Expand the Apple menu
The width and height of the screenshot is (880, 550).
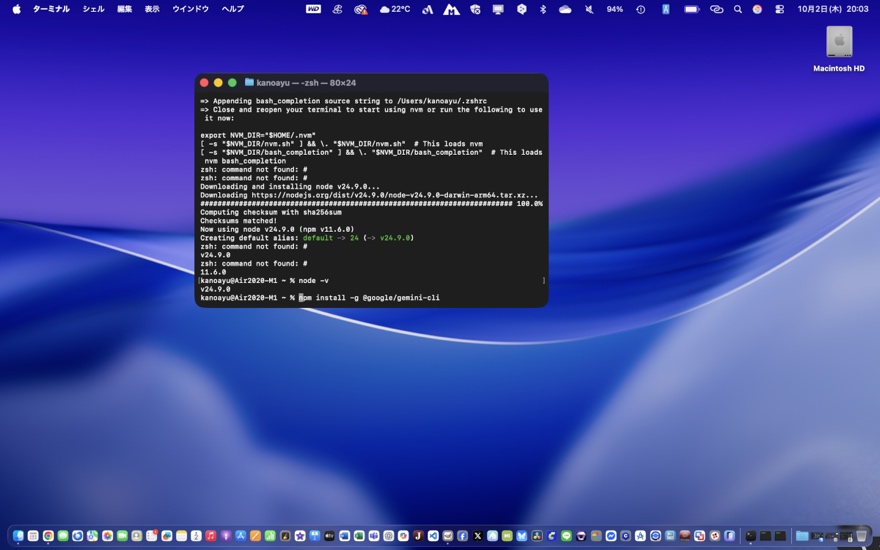click(16, 9)
